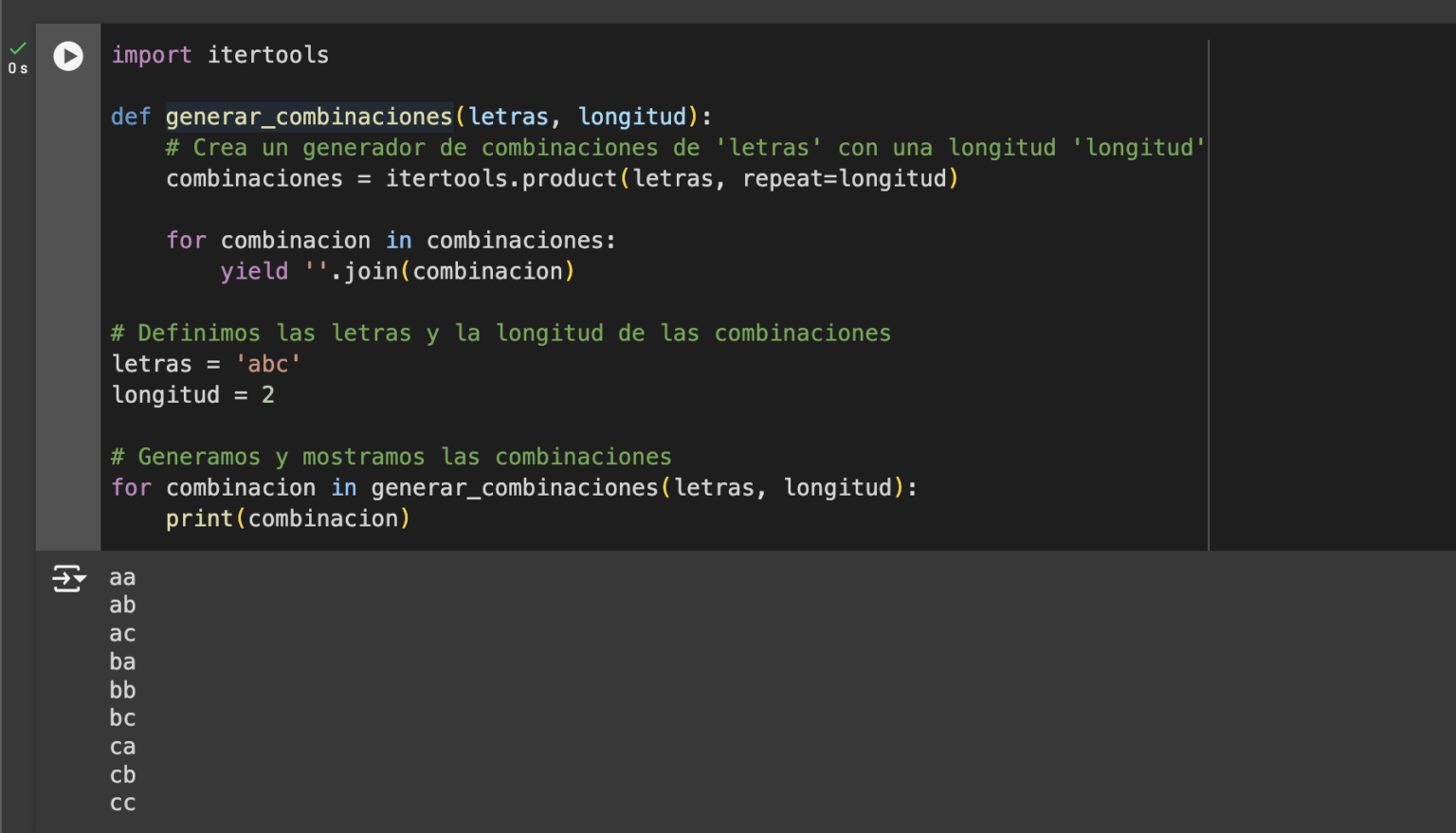1456x833 pixels.
Task: Click the vertical divider line in the cell
Action: click(1209, 284)
